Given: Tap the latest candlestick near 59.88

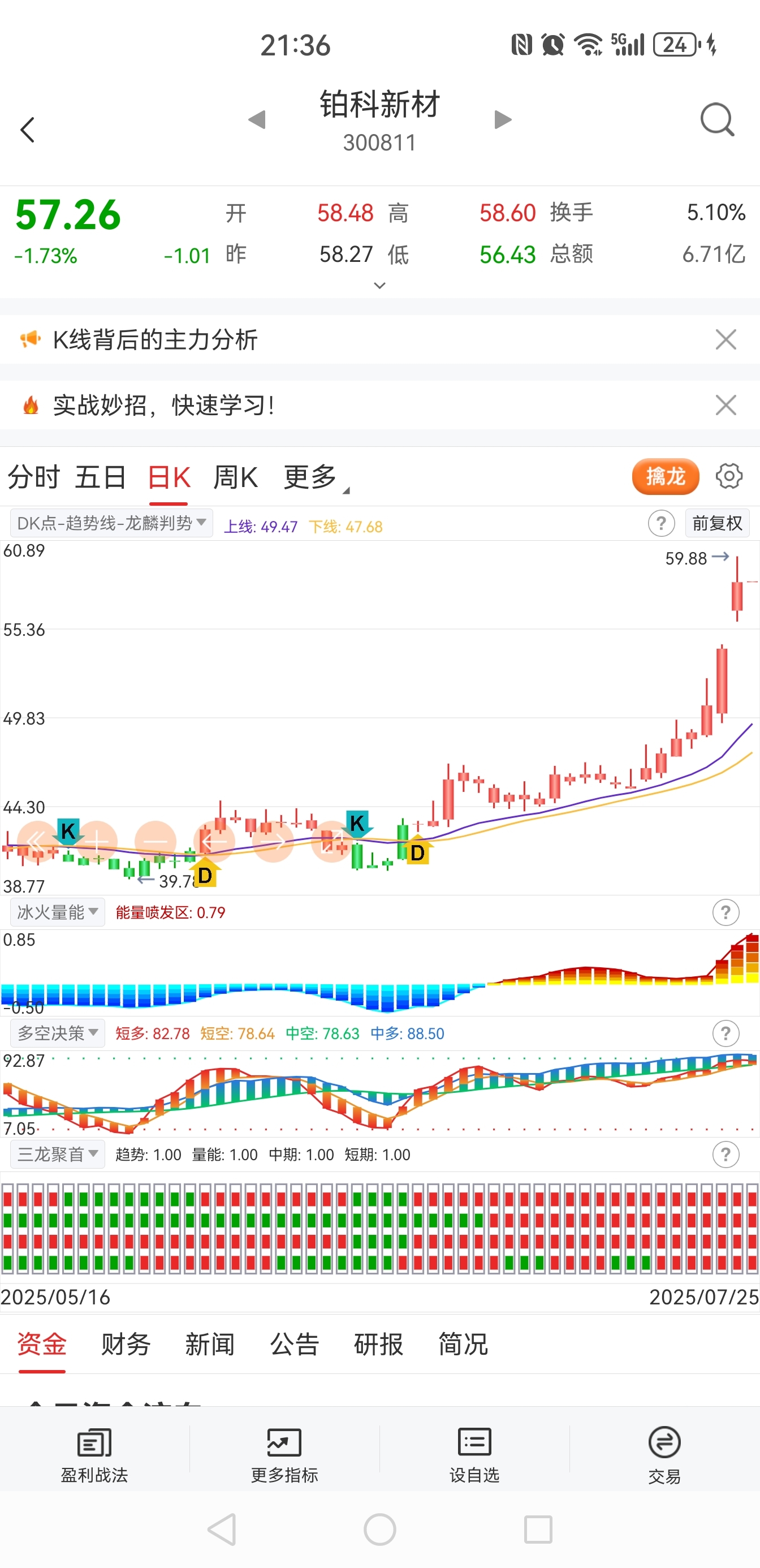Looking at the screenshot, I should (x=737, y=589).
